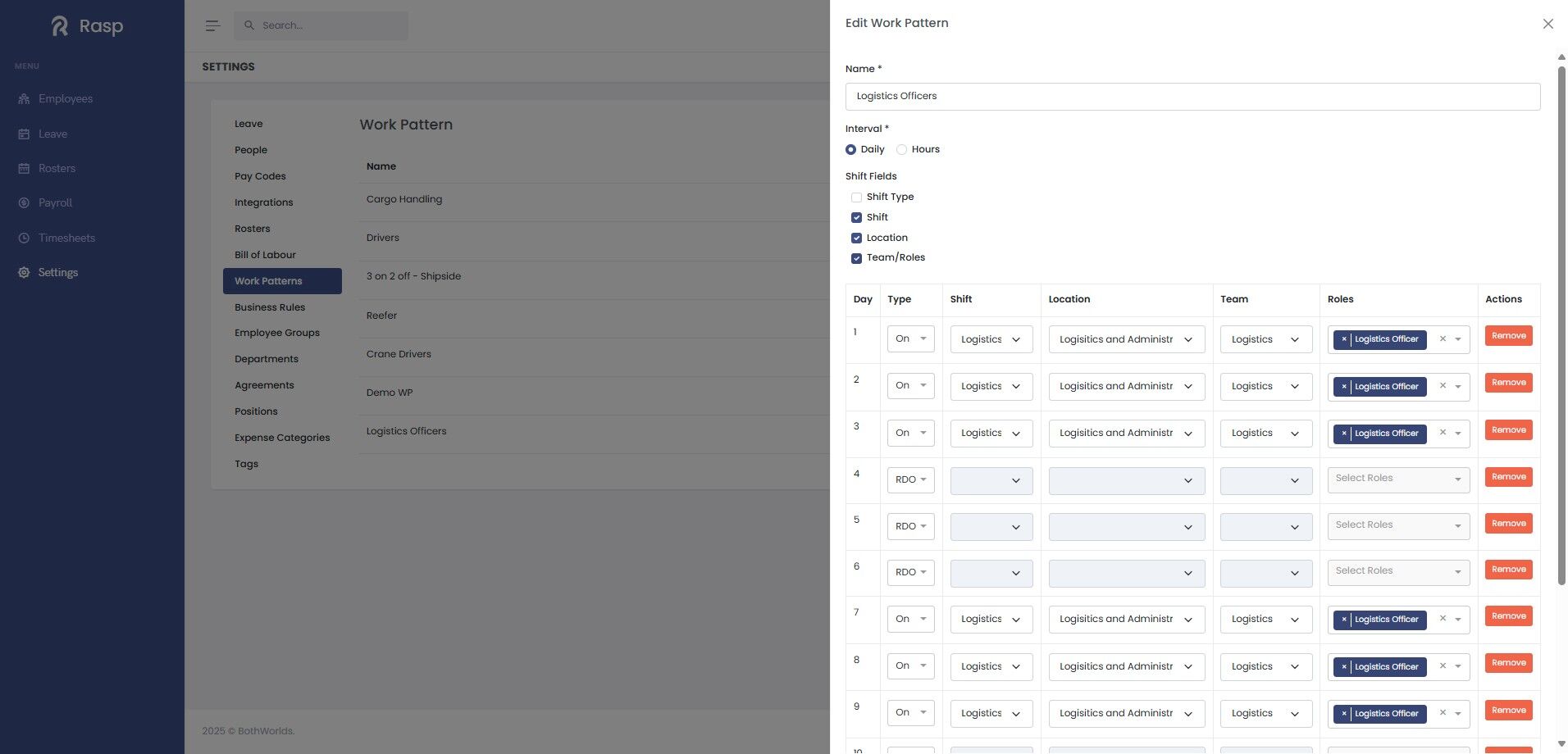1568x754 pixels.
Task: Click the Name field with Logistics Officers
Action: click(x=1192, y=97)
